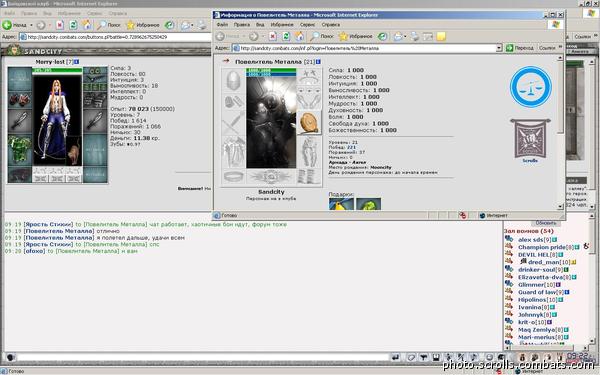The height and width of the screenshot is (375, 600).
Task: Open Search (Поиск) in front info window
Action: [x=322, y=36]
